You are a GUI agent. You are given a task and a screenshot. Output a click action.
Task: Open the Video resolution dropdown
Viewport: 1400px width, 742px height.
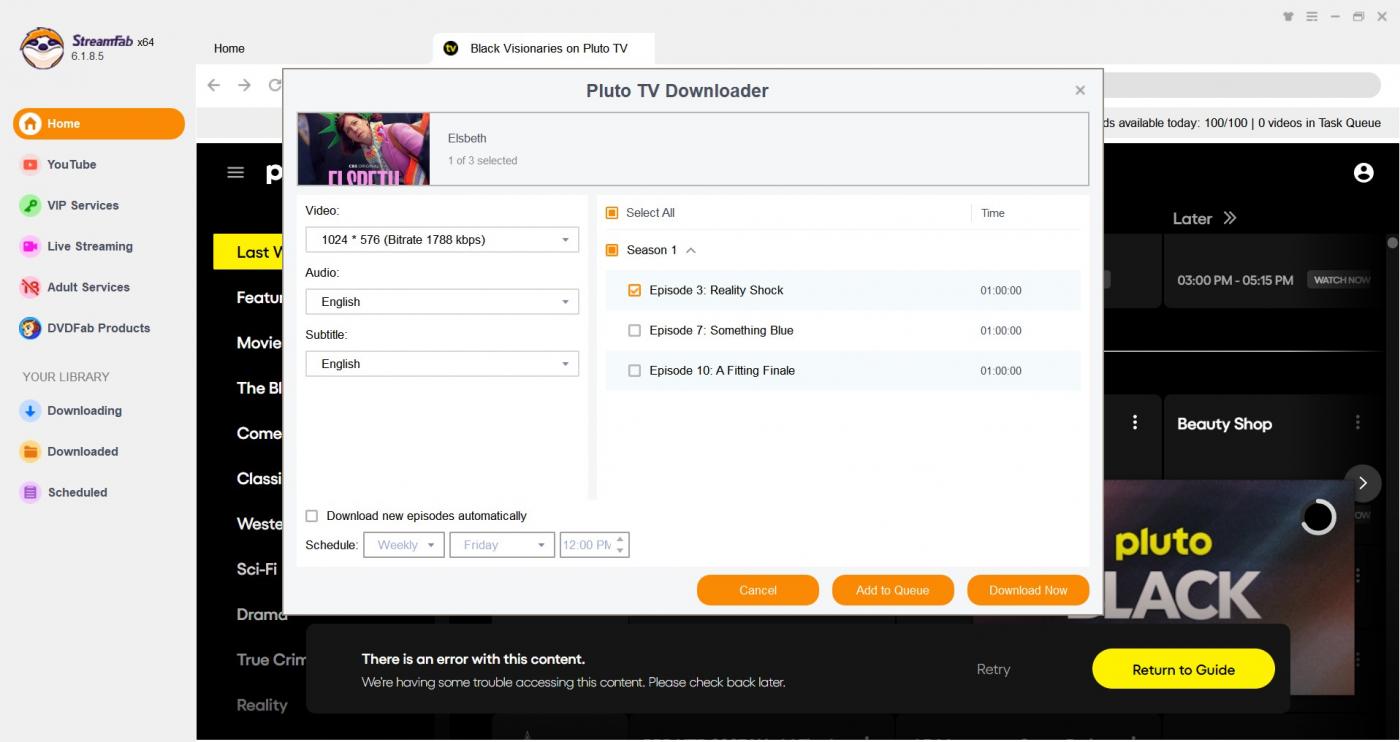(441, 240)
